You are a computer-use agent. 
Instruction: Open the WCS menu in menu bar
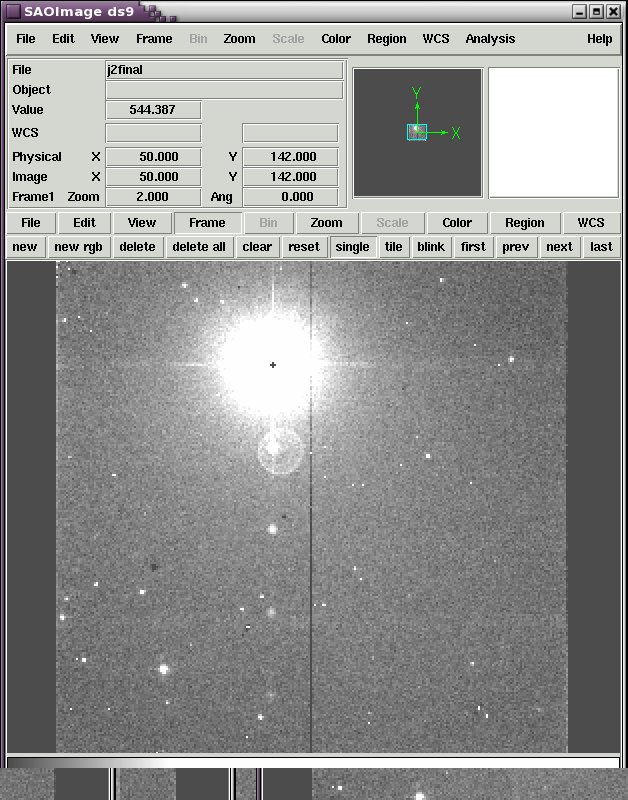point(436,39)
